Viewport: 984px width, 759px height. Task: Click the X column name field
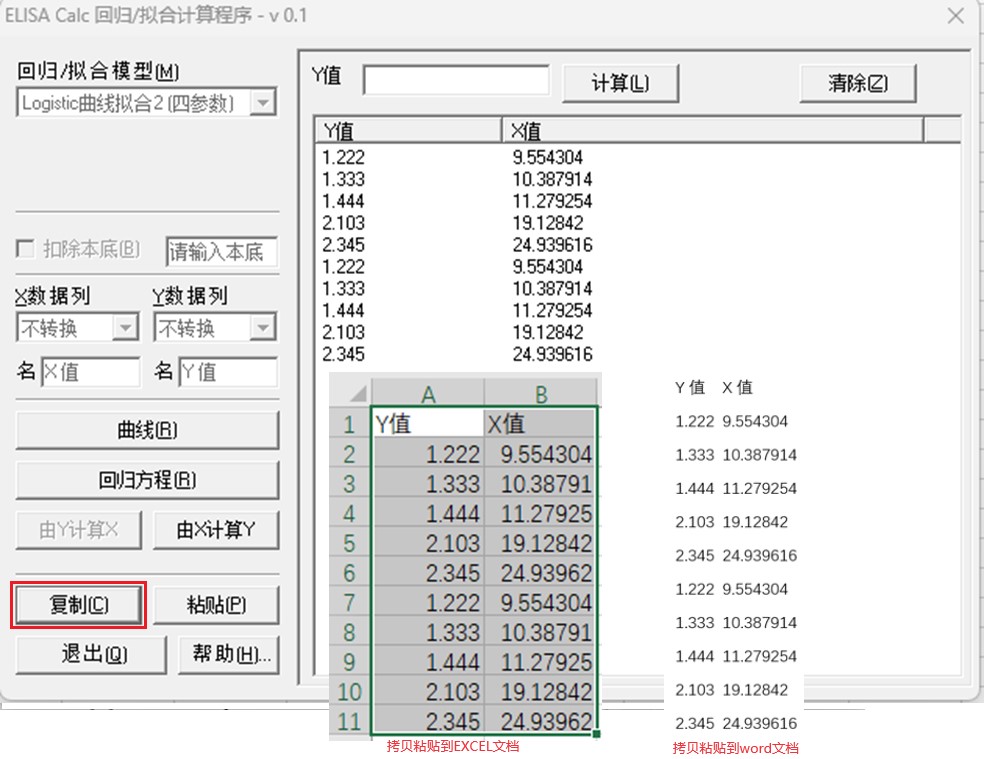pyautogui.click(x=90, y=373)
